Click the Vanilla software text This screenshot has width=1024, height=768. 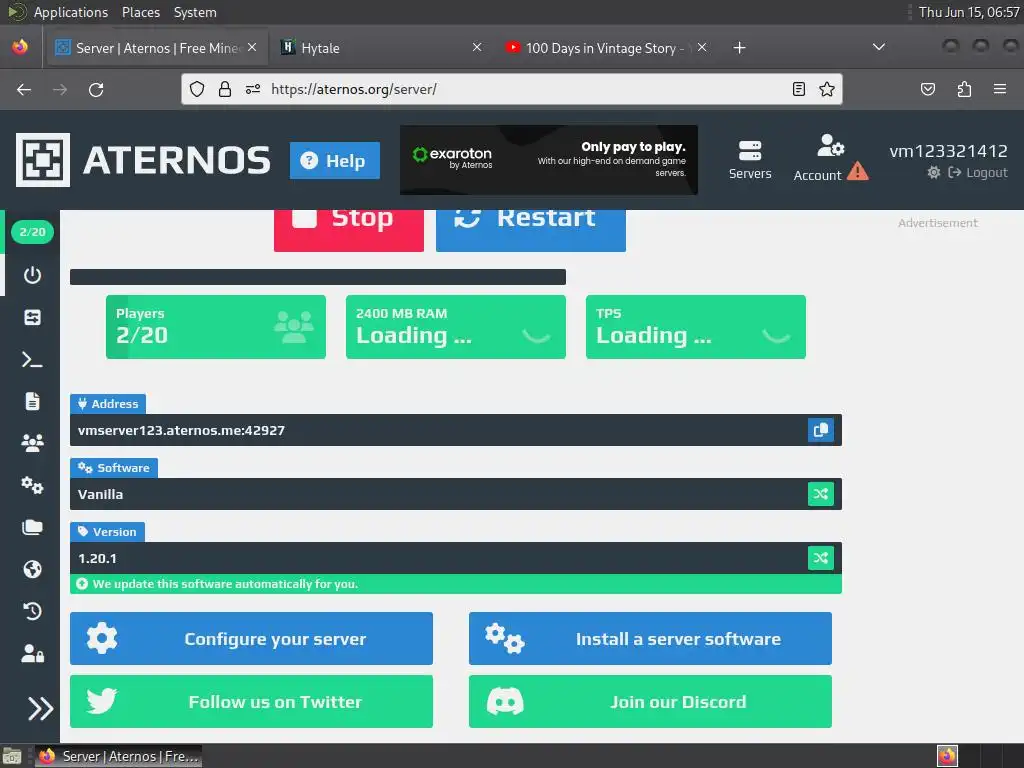pyautogui.click(x=101, y=494)
